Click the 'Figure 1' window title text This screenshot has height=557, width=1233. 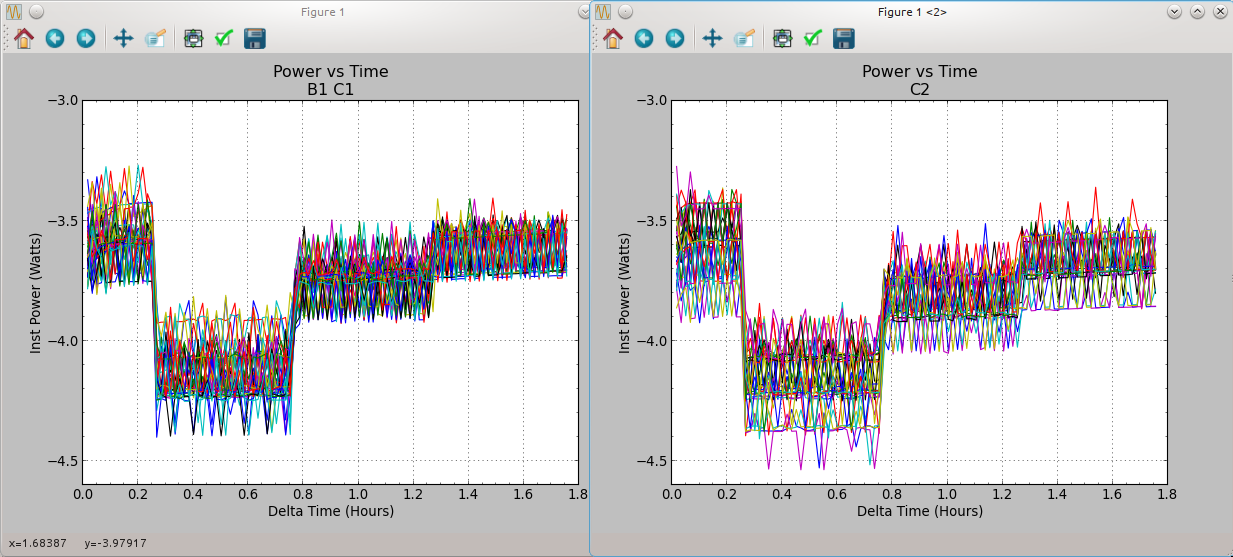click(x=323, y=12)
